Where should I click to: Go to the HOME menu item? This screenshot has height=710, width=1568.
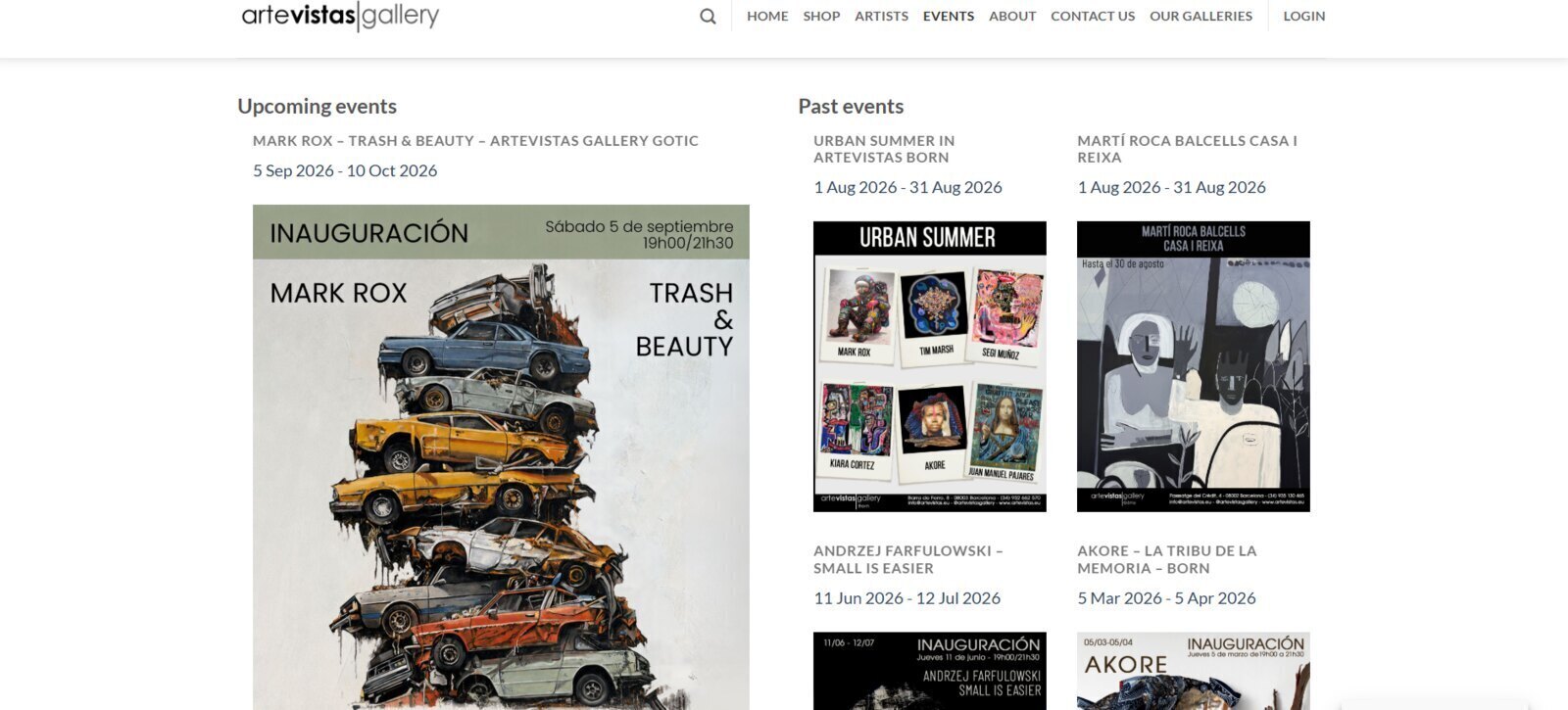point(767,16)
